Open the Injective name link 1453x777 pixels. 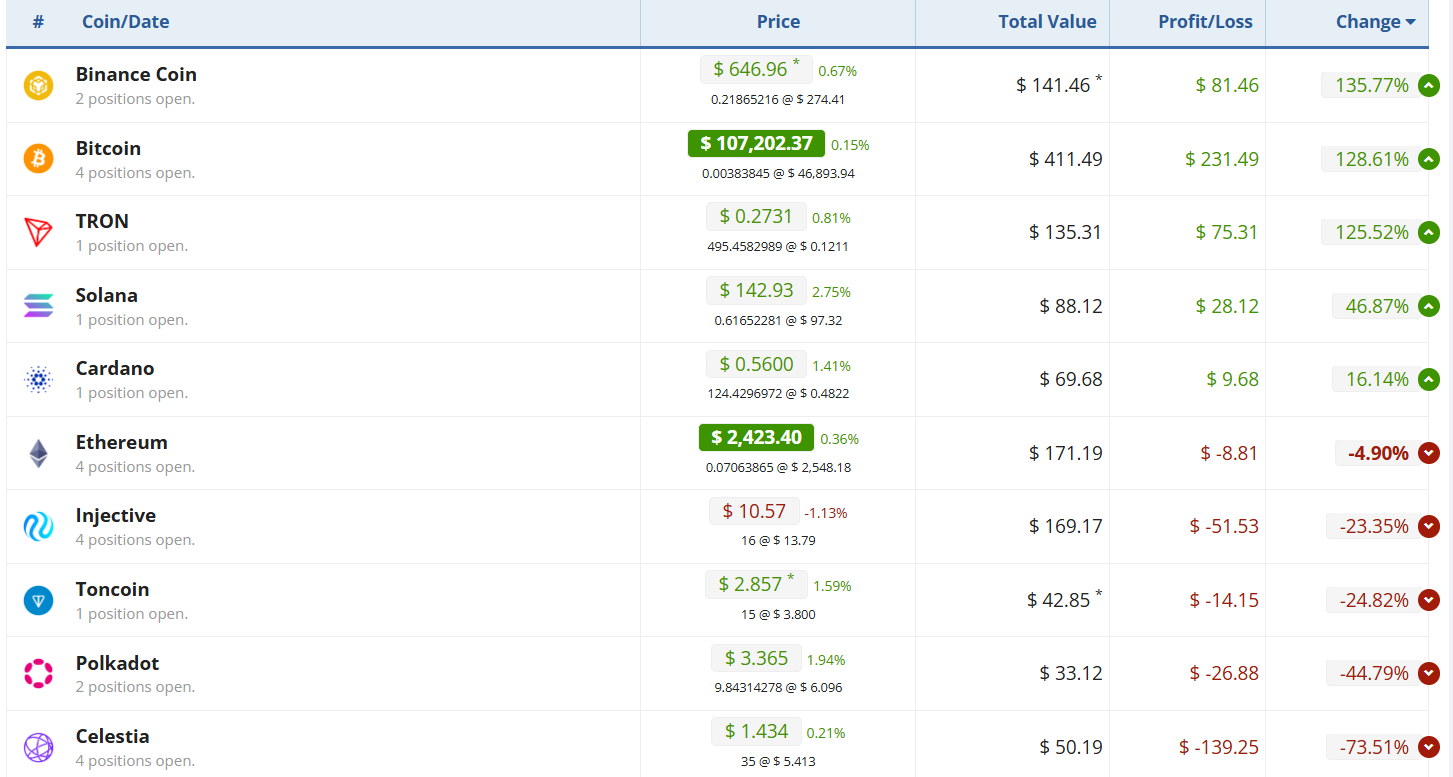pos(116,516)
